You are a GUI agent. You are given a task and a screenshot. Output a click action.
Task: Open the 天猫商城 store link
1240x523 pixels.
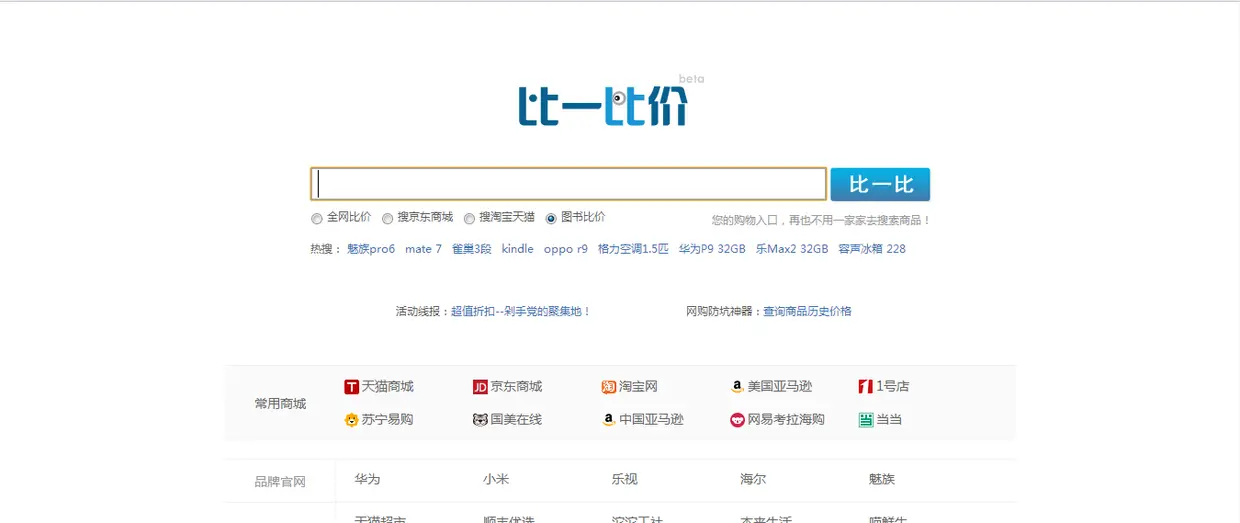(x=388, y=387)
